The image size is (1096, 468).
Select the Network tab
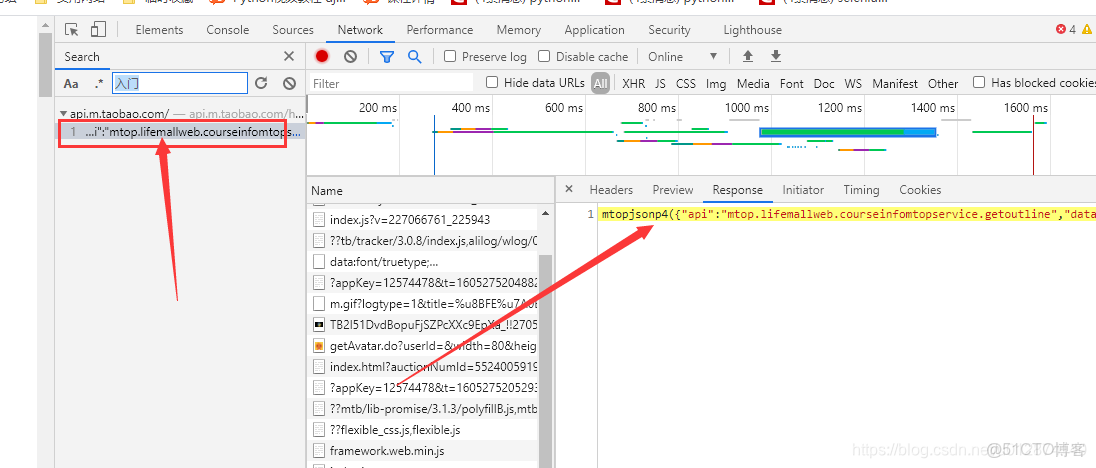click(360, 30)
